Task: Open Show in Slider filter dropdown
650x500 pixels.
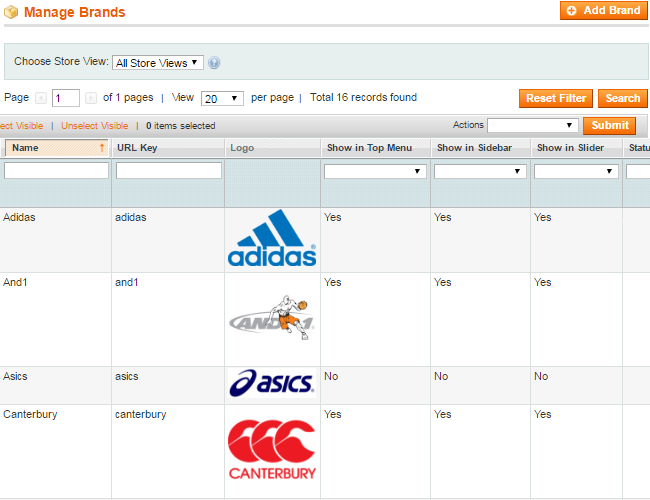Action: point(576,171)
